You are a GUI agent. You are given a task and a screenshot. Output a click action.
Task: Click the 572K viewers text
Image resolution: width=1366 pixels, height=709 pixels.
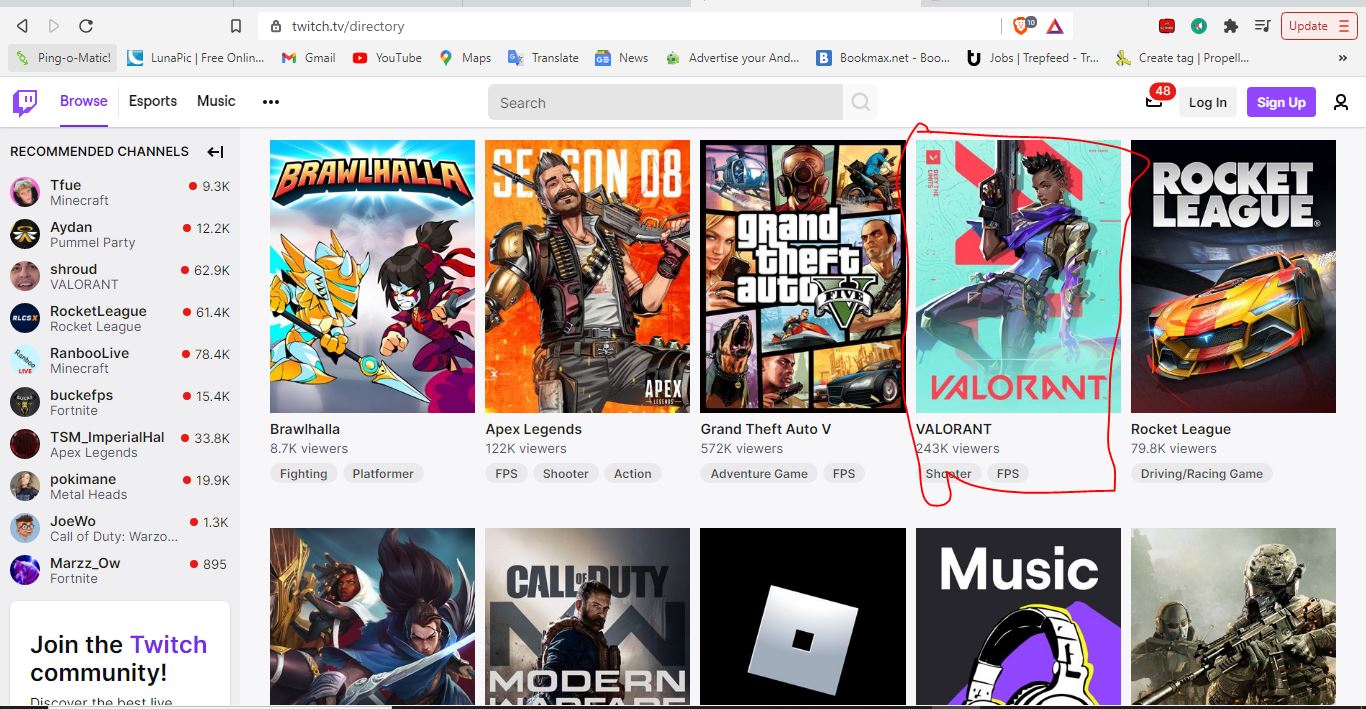click(x=742, y=449)
